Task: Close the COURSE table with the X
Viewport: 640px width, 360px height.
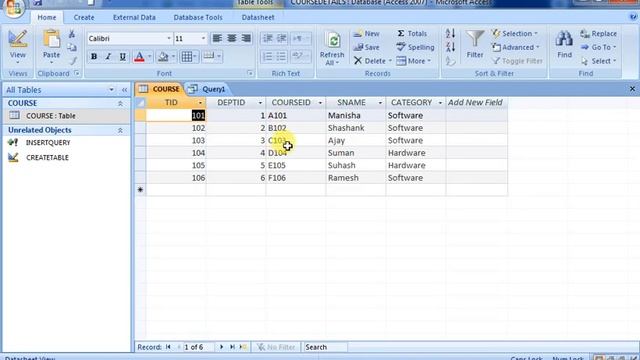Action: pos(632,89)
